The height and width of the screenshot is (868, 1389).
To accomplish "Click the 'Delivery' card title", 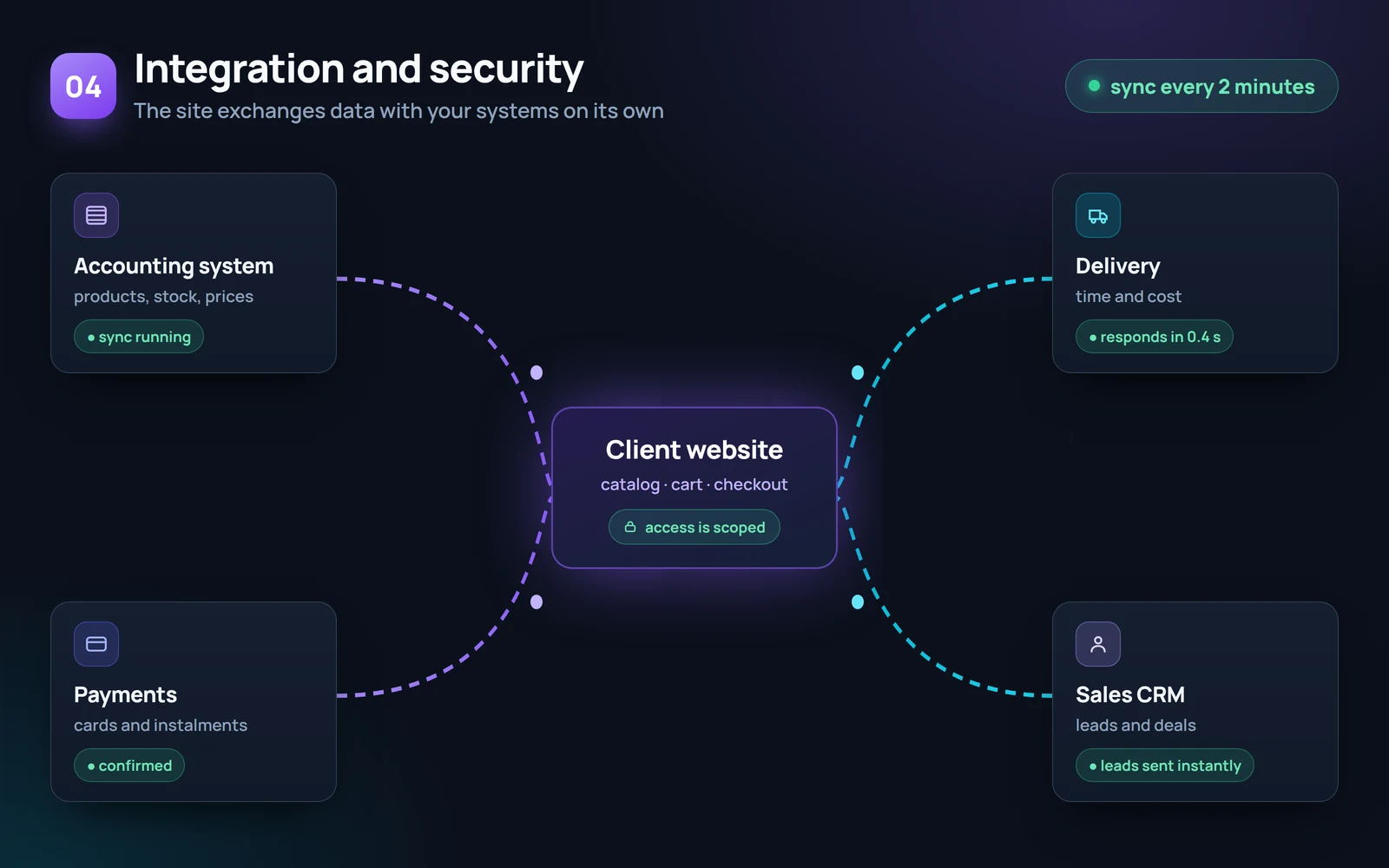I will [1118, 266].
